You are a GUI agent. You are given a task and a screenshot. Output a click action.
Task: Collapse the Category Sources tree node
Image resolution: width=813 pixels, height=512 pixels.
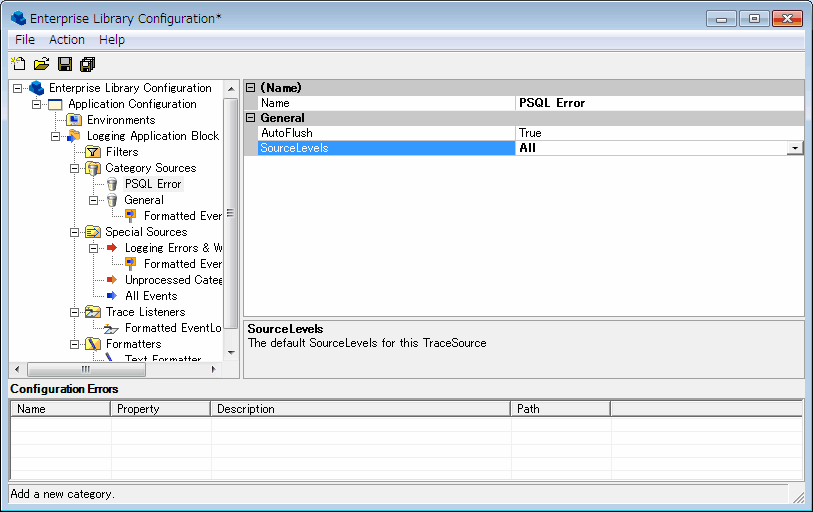(75, 168)
